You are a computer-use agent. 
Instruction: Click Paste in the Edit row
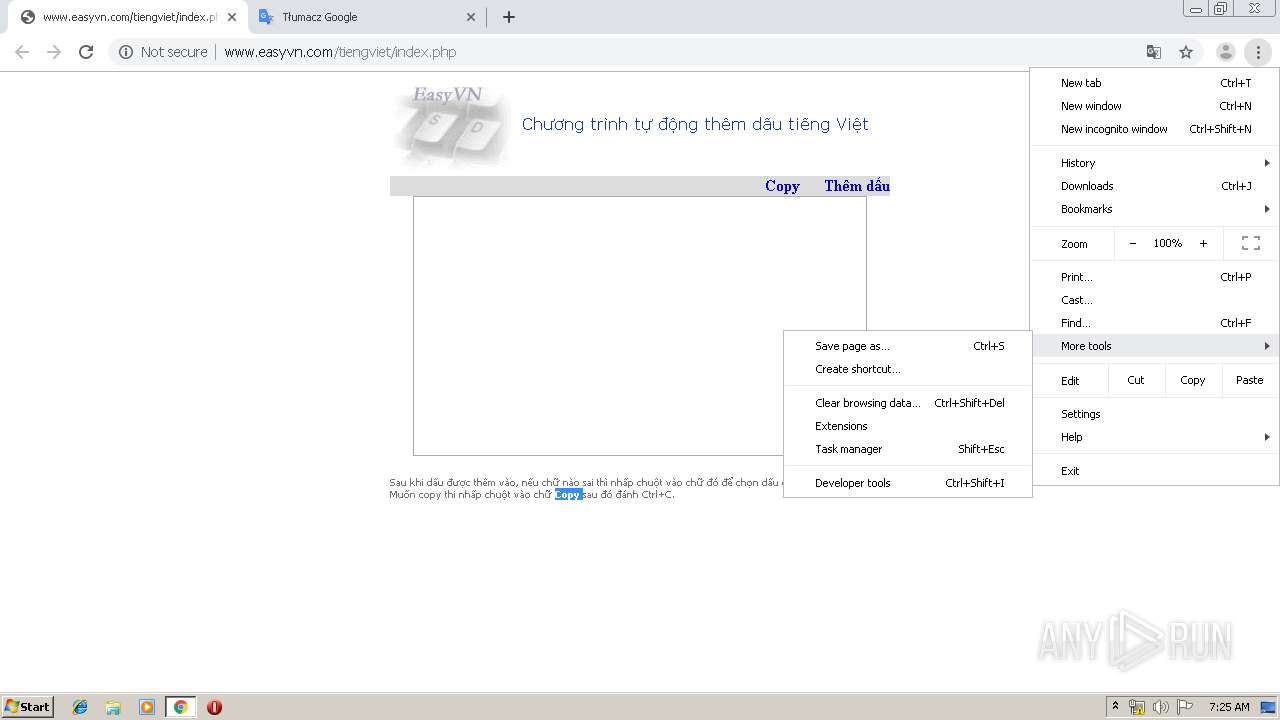click(x=1249, y=380)
